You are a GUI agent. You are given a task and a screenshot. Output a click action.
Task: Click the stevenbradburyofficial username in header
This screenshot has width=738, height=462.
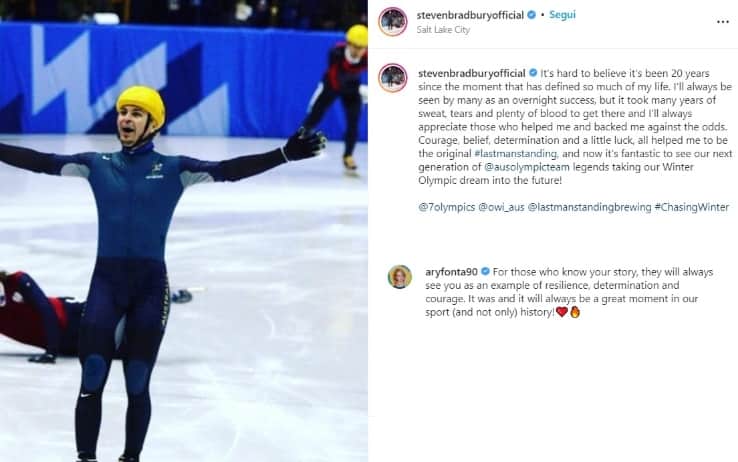point(470,15)
